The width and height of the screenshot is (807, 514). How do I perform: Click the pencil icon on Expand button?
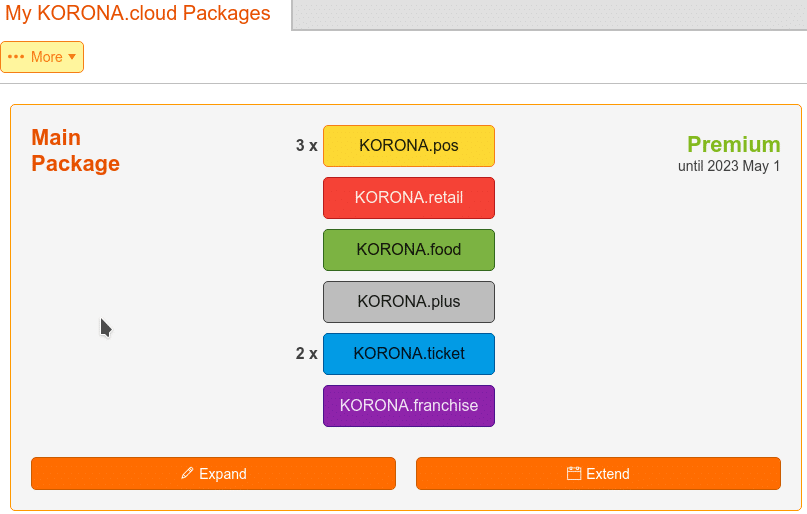[187, 473]
